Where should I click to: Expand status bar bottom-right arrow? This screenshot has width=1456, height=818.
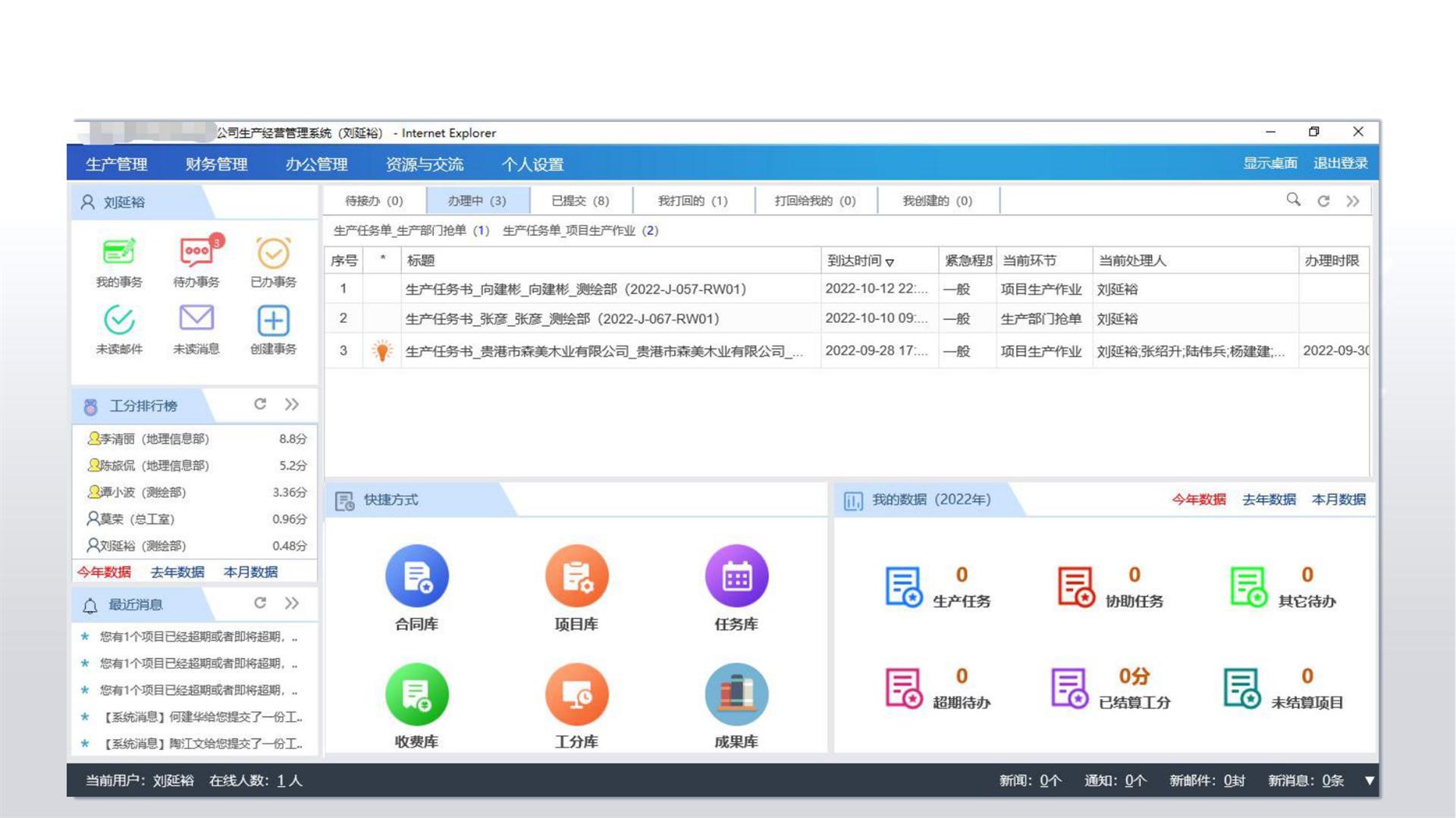click(1370, 780)
